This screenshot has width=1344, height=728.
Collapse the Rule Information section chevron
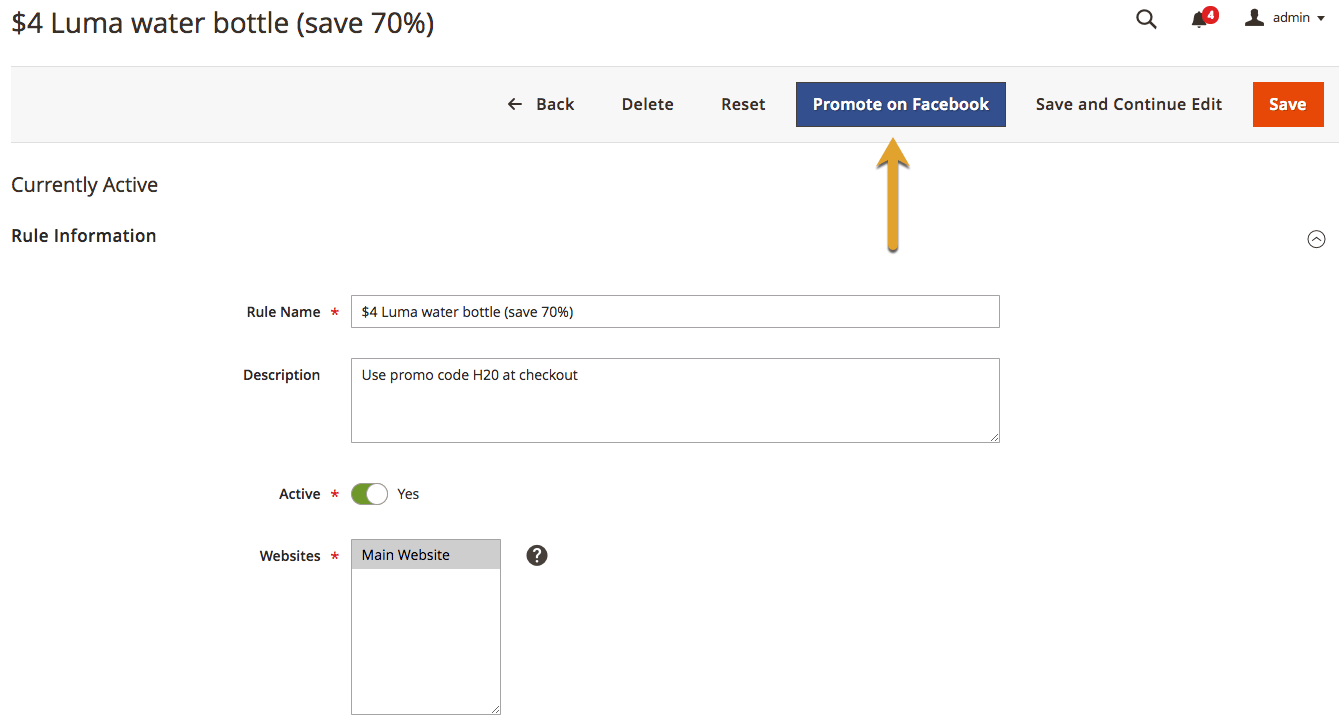[x=1316, y=239]
